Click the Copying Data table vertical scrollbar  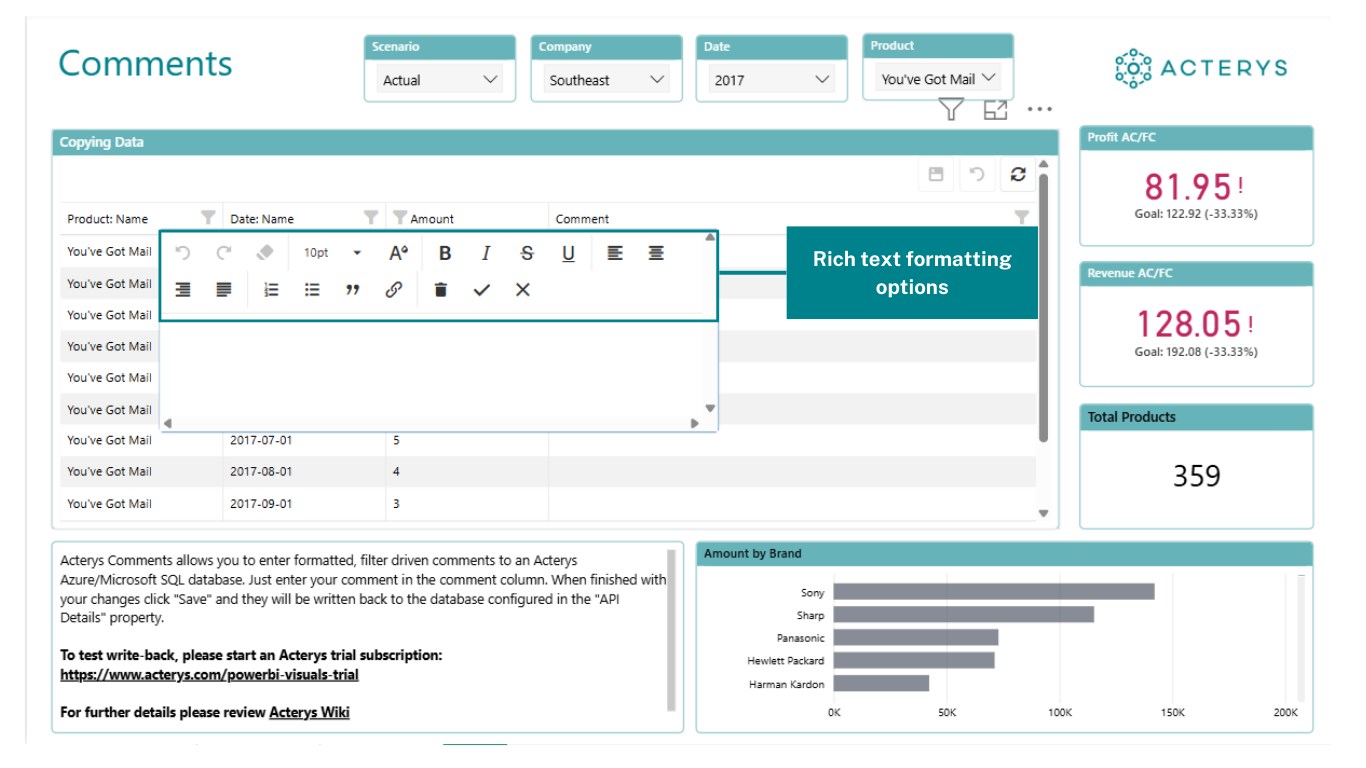pos(1043,308)
